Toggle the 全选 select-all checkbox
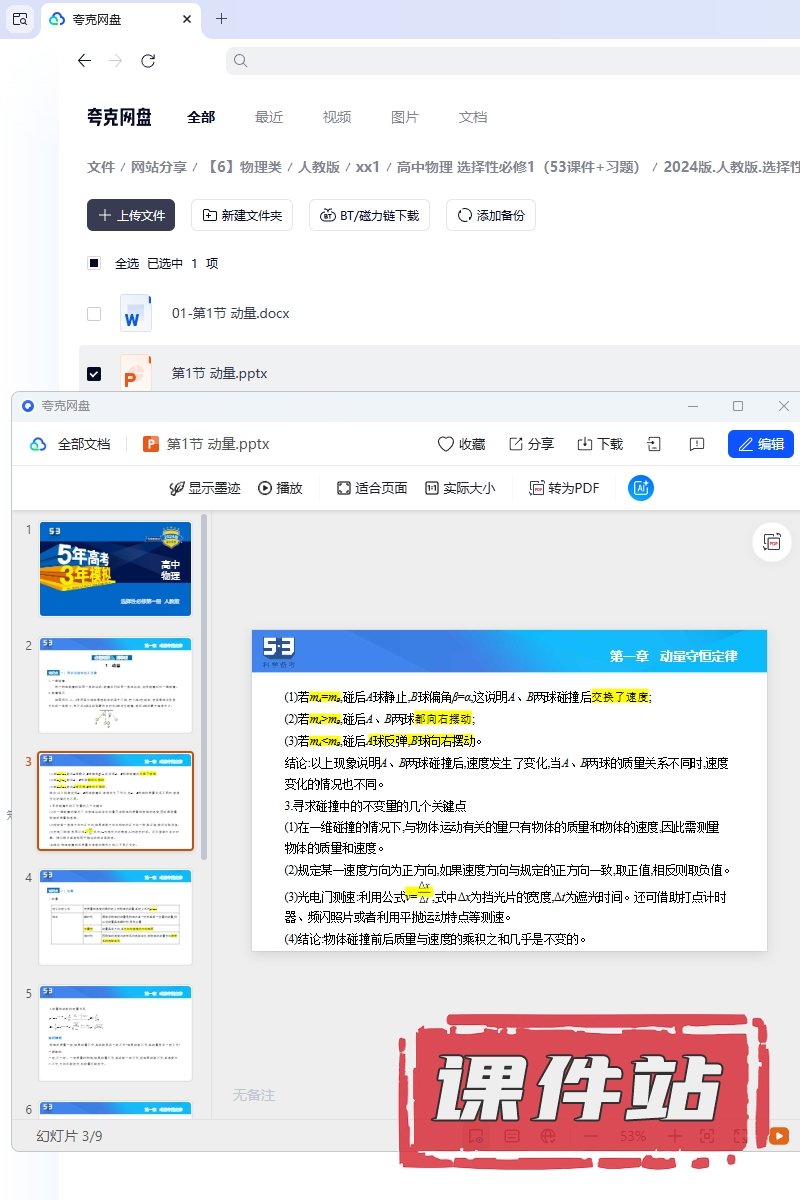 (x=94, y=264)
